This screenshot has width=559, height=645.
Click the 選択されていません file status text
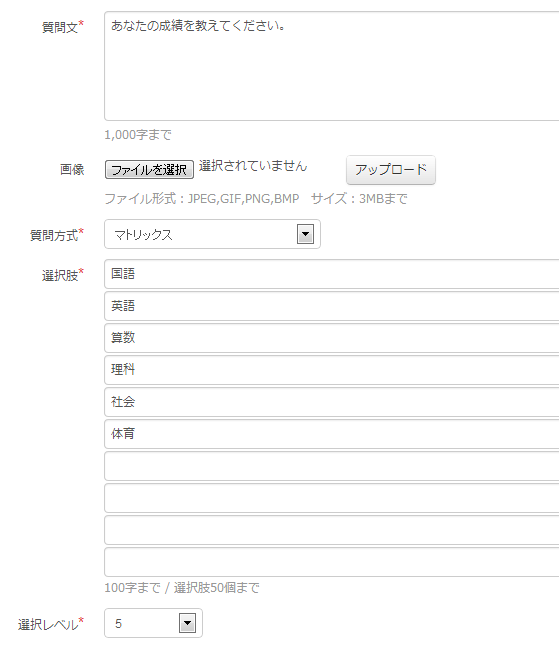coord(253,166)
